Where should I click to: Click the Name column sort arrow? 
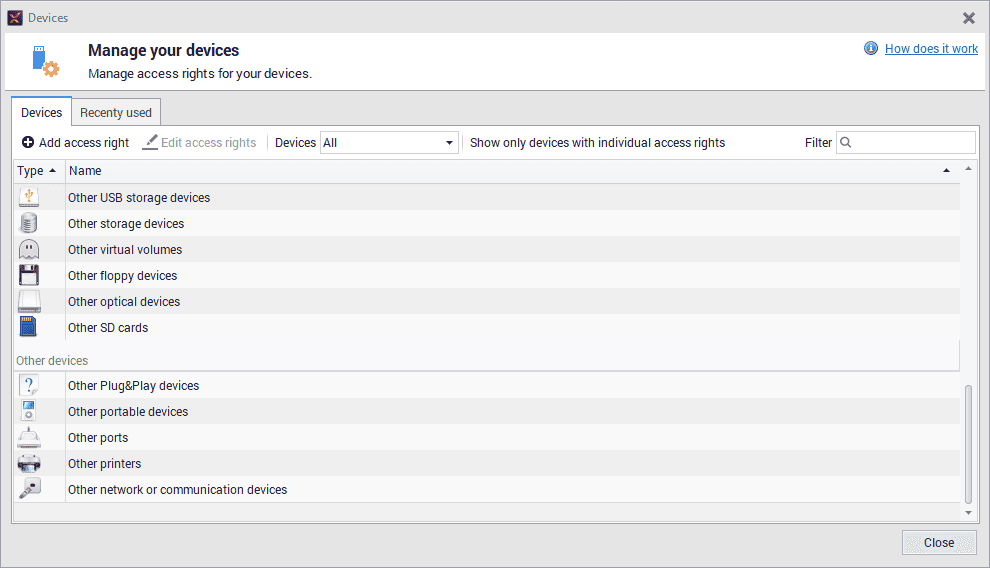[x=946, y=171]
